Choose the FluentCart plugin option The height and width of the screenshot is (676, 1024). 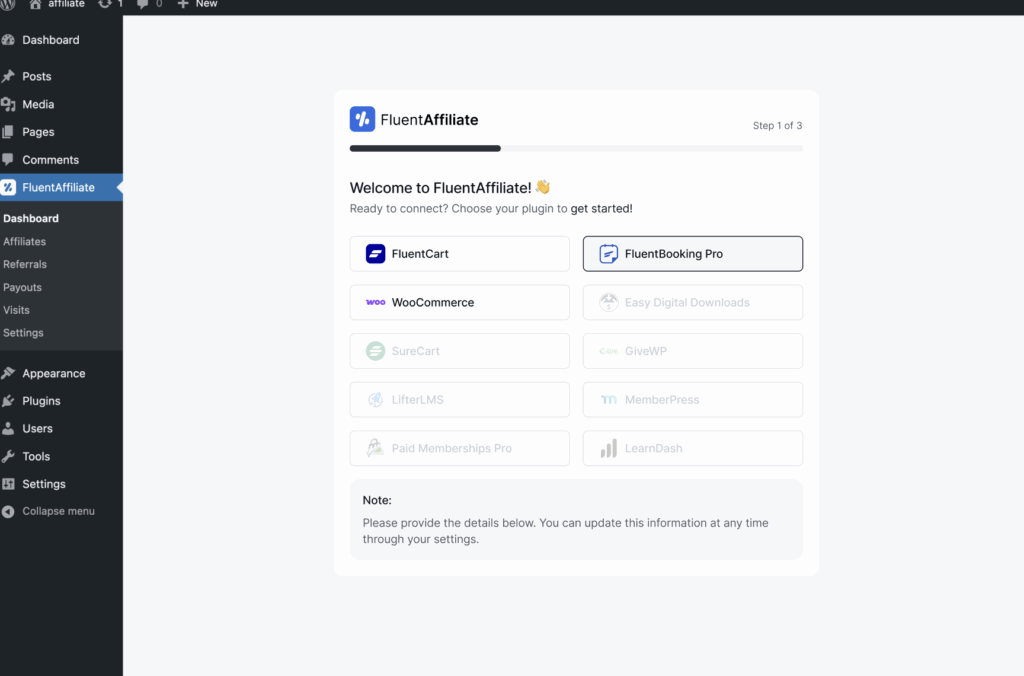tap(460, 254)
